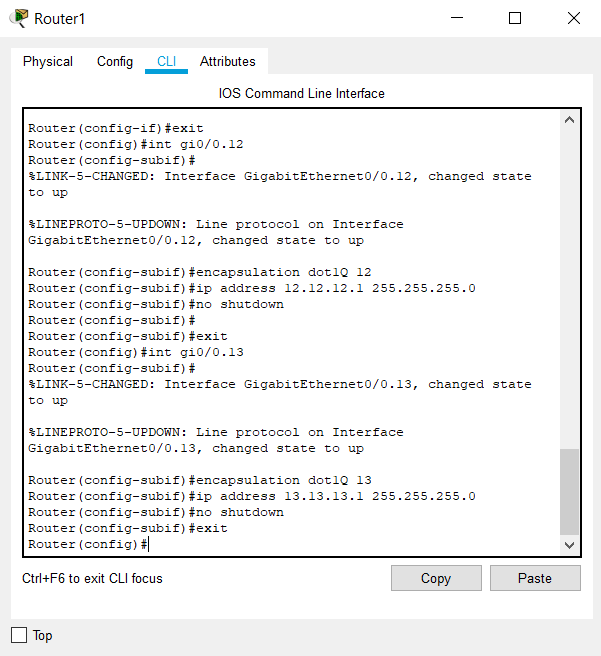Screen dimensions: 601x656
Task: Maximize the Router1 window
Action: [515, 18]
